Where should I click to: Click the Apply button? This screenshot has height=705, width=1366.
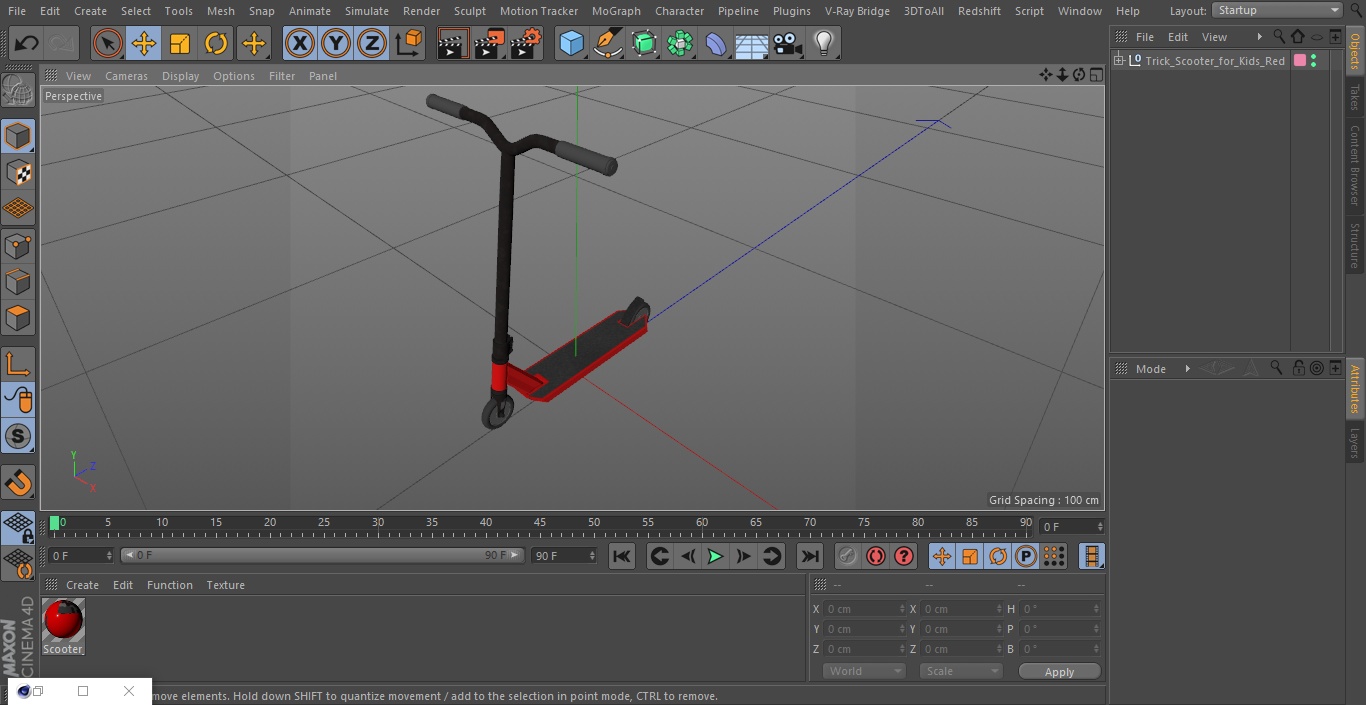[1059, 672]
